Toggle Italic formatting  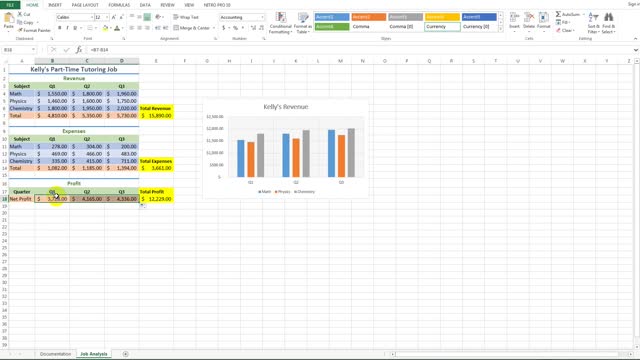tap(67, 28)
